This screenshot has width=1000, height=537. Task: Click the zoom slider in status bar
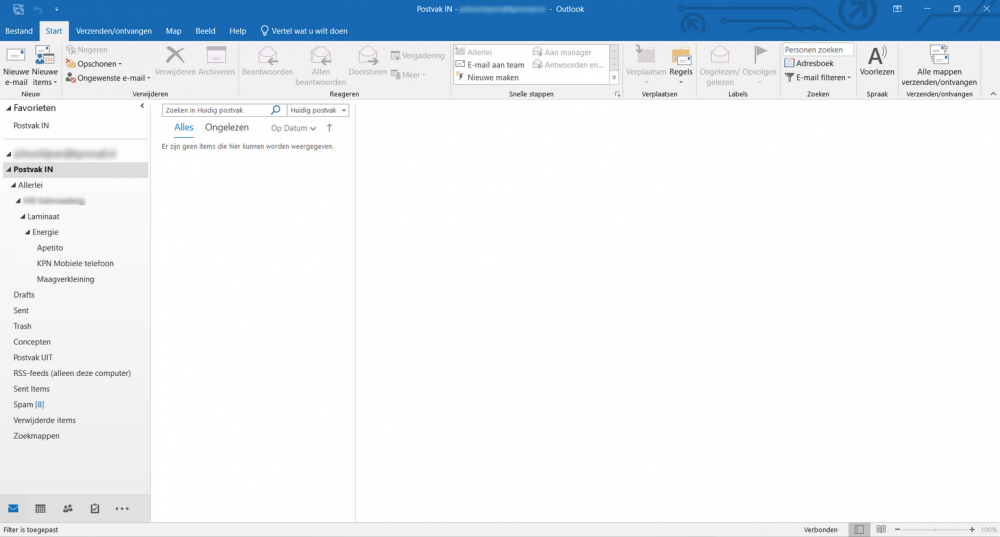click(x=933, y=529)
